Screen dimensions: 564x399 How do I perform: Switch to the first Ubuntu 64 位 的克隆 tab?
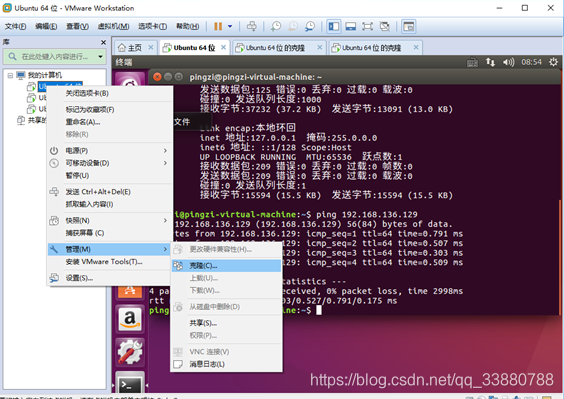tap(275, 48)
